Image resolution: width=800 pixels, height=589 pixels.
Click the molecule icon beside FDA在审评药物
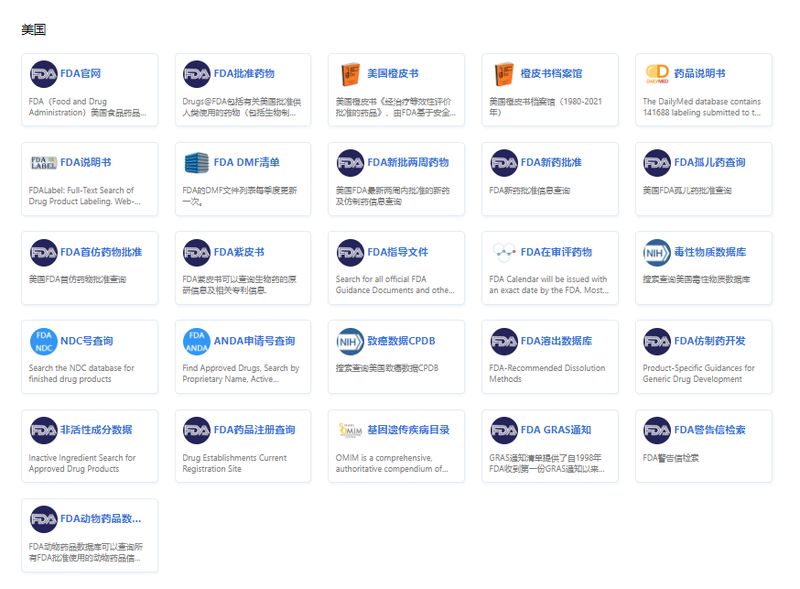pos(504,253)
